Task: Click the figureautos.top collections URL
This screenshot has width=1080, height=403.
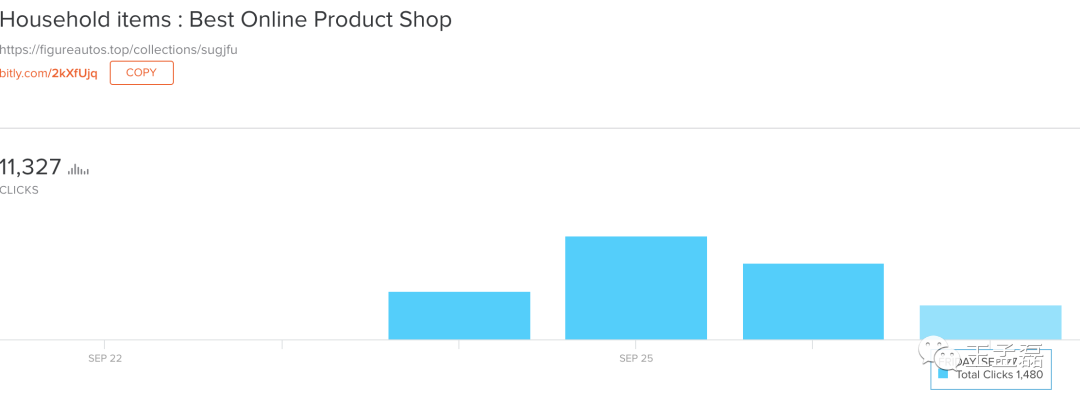Action: [x=119, y=50]
